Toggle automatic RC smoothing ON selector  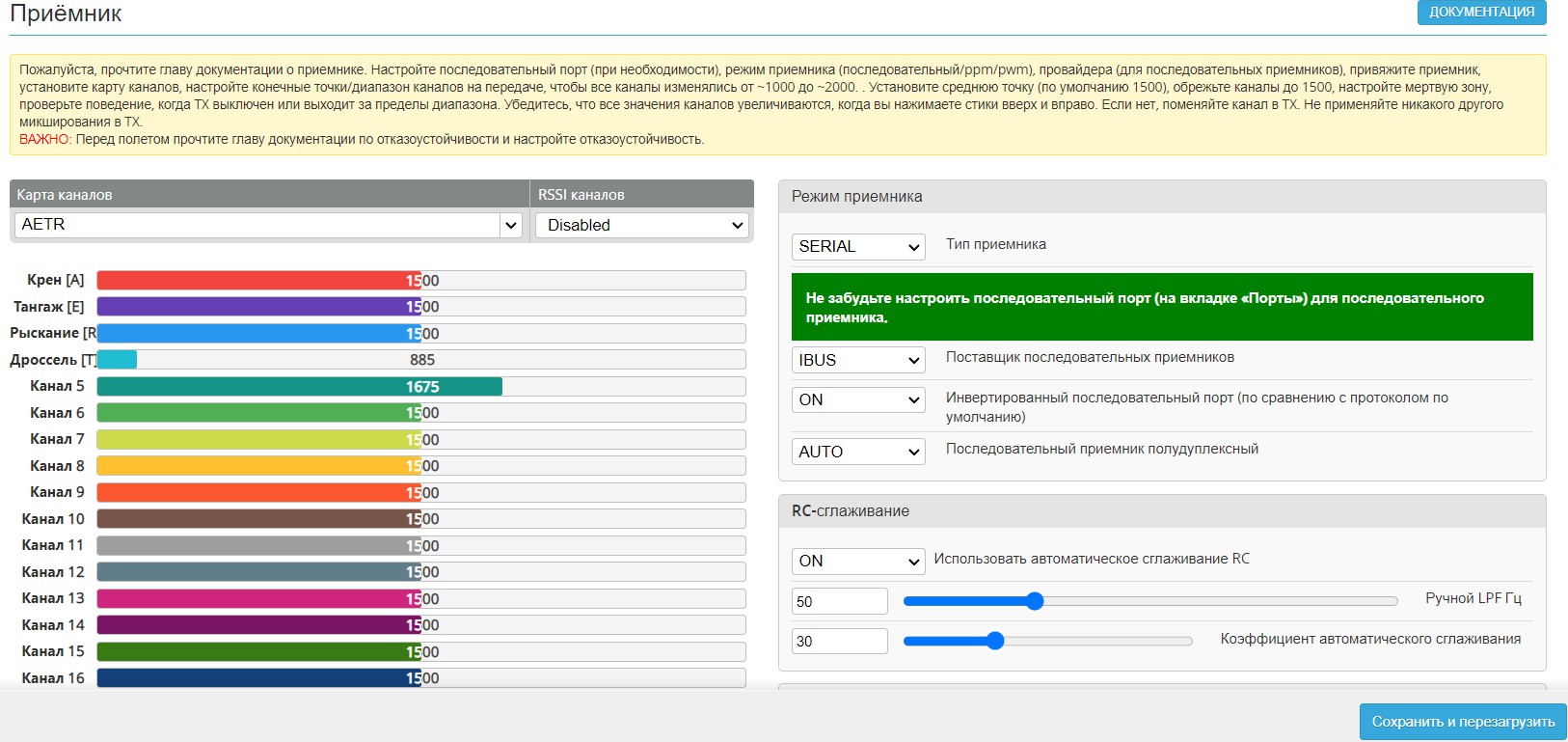[x=857, y=562]
